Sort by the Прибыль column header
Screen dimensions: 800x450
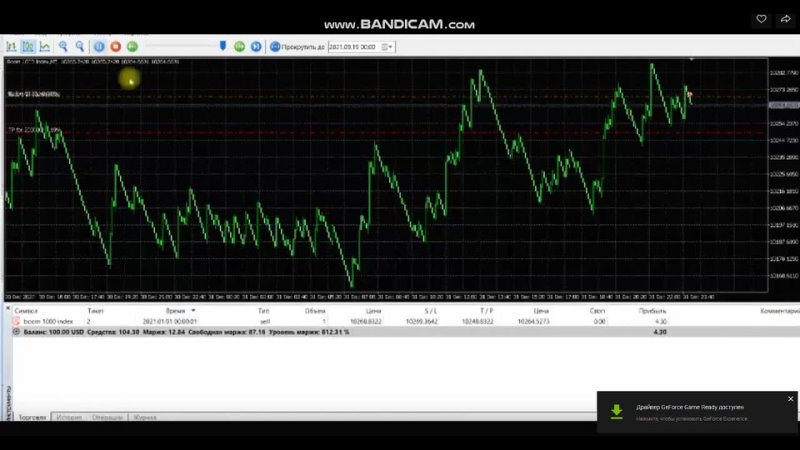tap(653, 311)
